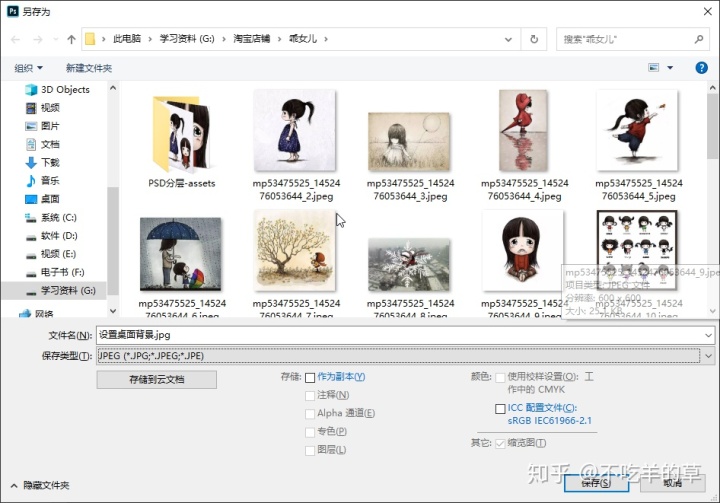Toggle the 使用校样设置 checkbox
Viewport: 720px width, 503px height.
pos(500,378)
